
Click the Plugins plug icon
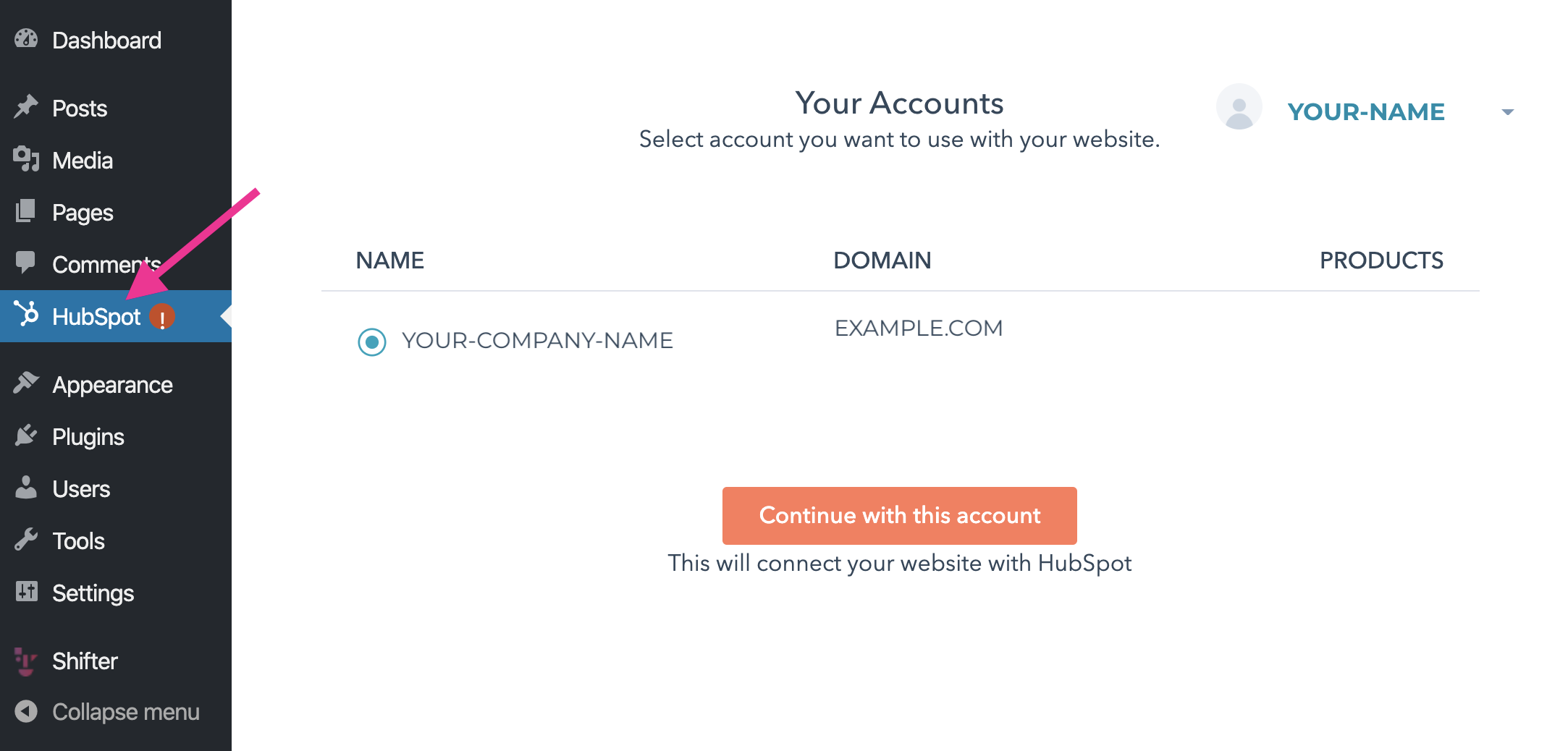26,436
